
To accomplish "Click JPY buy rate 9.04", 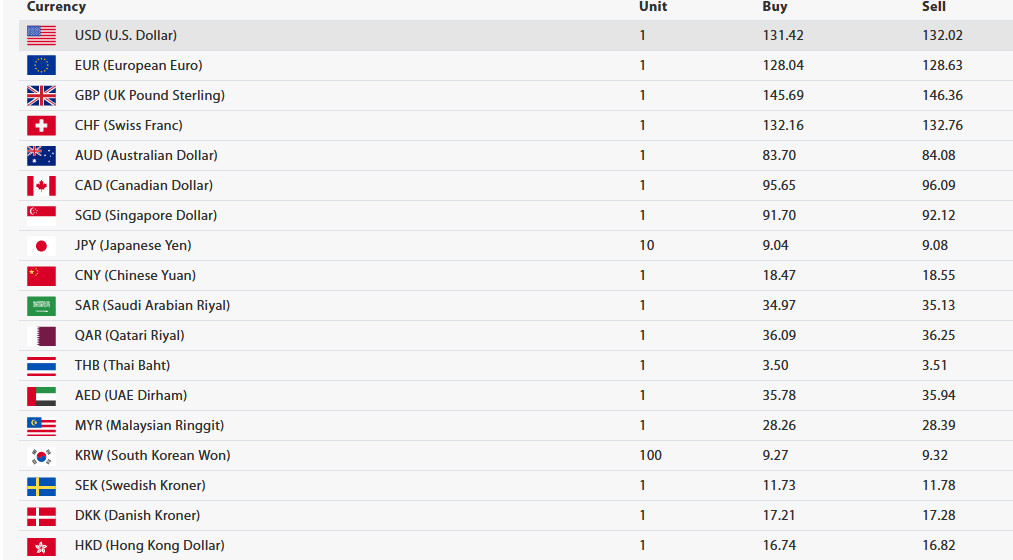I will tap(775, 245).
